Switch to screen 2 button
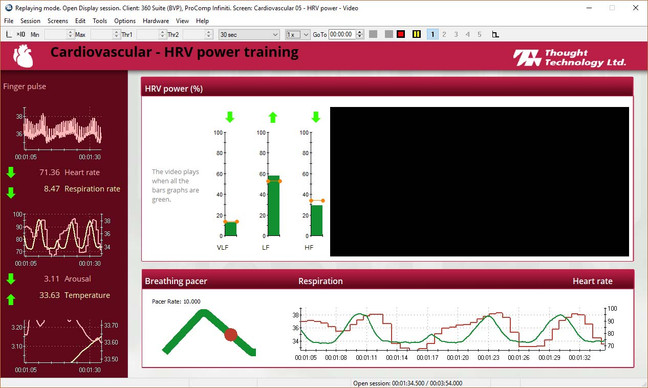Viewport: 648px width, 388px height. [x=444, y=34]
